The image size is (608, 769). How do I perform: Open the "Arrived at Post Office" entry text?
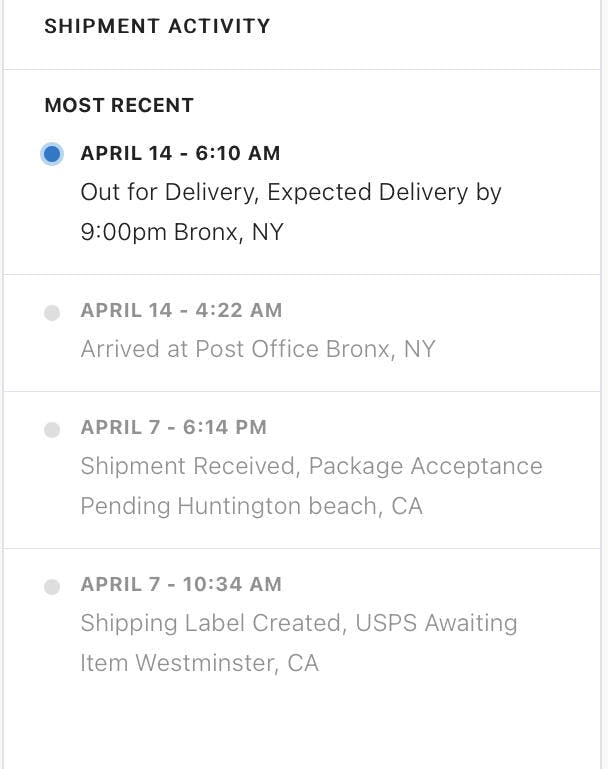pos(200,349)
